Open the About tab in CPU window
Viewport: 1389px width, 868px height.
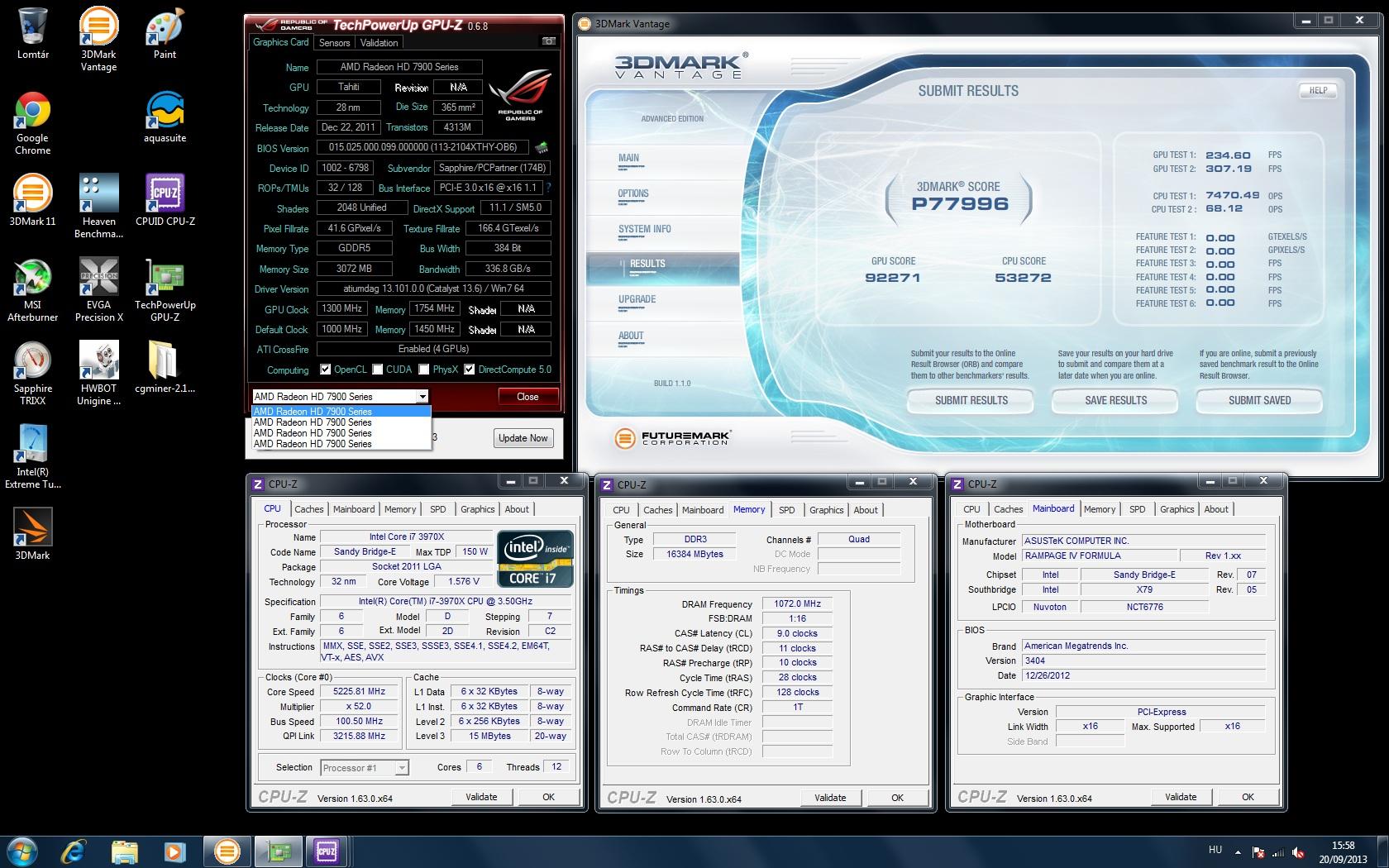click(517, 509)
